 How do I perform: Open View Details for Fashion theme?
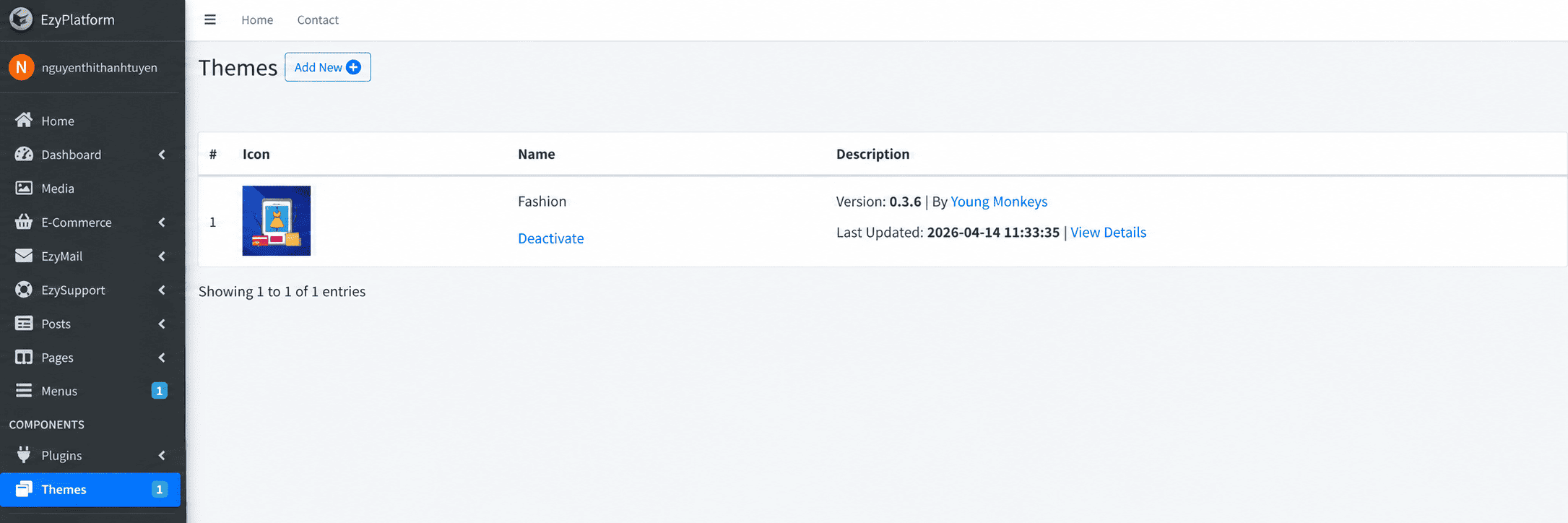pyautogui.click(x=1108, y=232)
